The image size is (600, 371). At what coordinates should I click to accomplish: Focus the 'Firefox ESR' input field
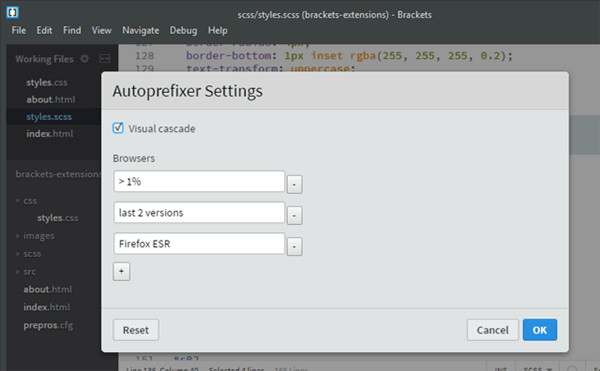coord(199,244)
